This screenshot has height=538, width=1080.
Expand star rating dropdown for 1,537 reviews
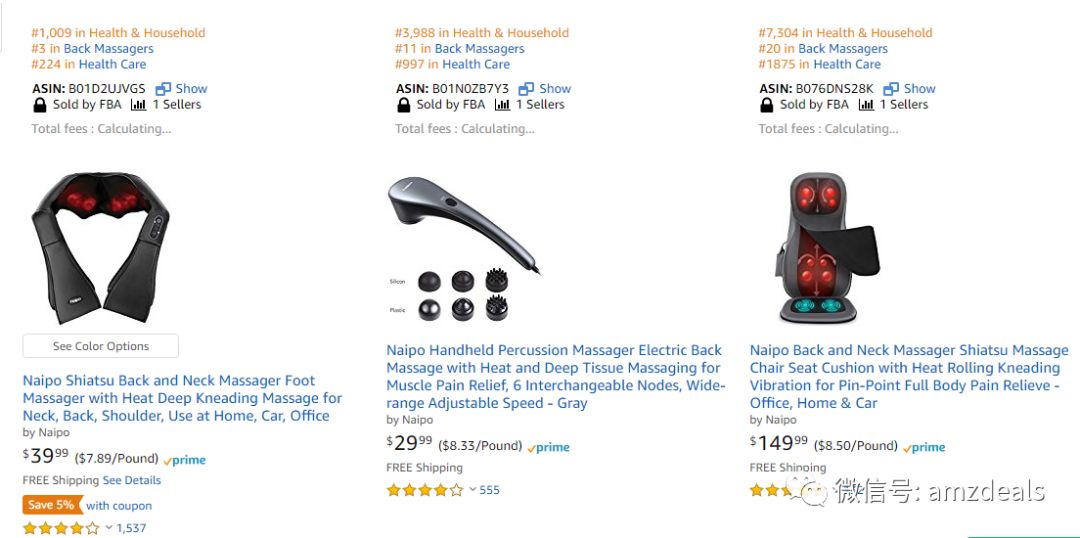click(108, 528)
